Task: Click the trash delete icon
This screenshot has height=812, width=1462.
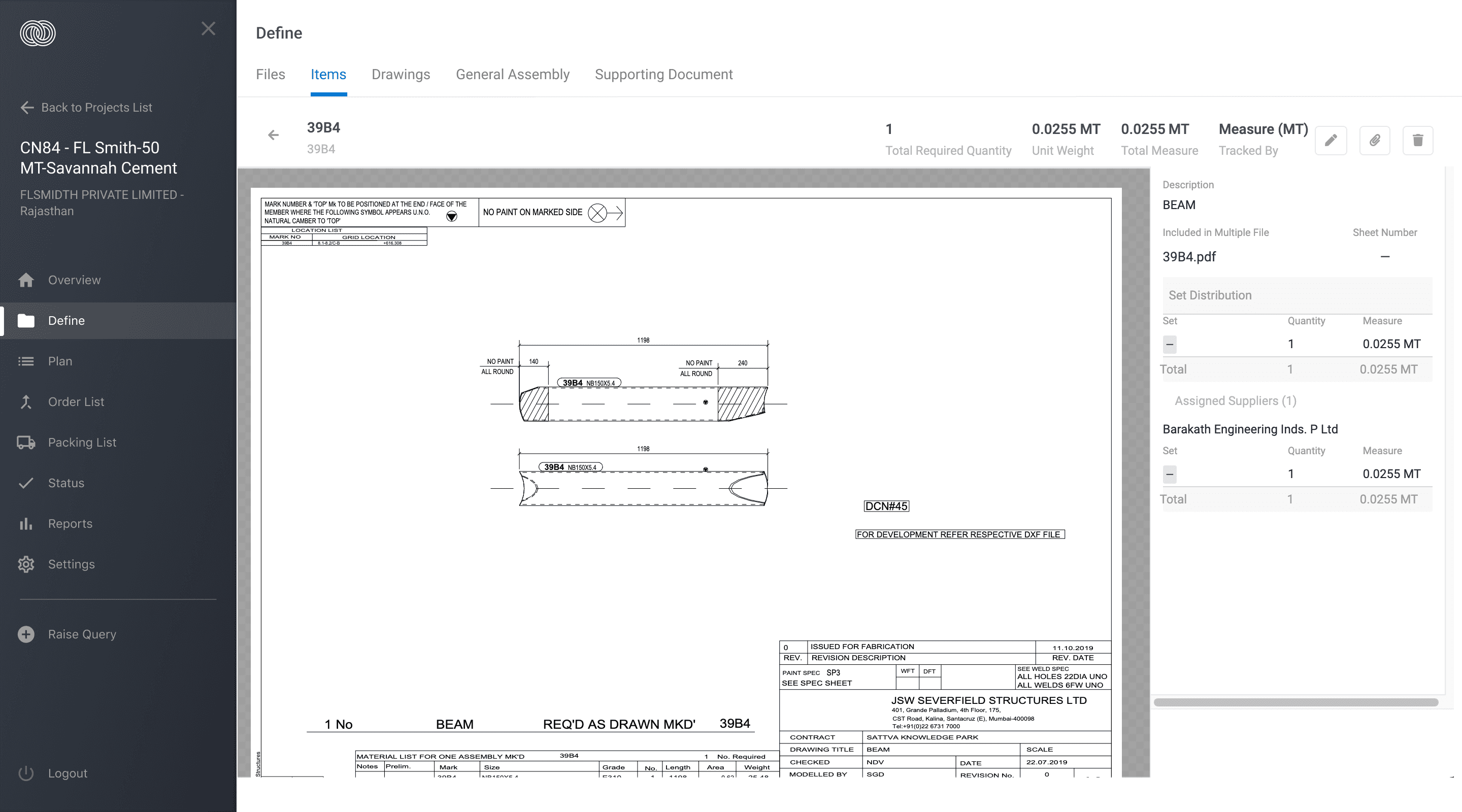Action: point(1417,140)
